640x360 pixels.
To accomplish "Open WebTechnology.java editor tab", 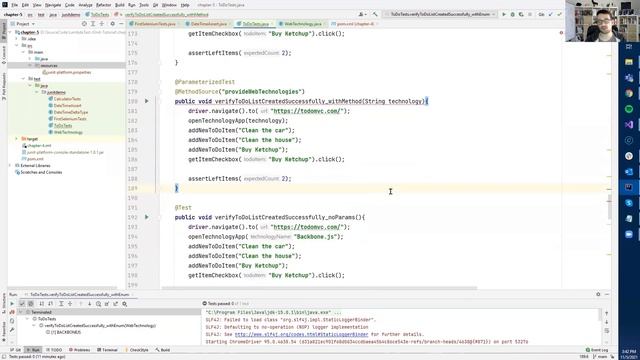I will pos(302,24).
